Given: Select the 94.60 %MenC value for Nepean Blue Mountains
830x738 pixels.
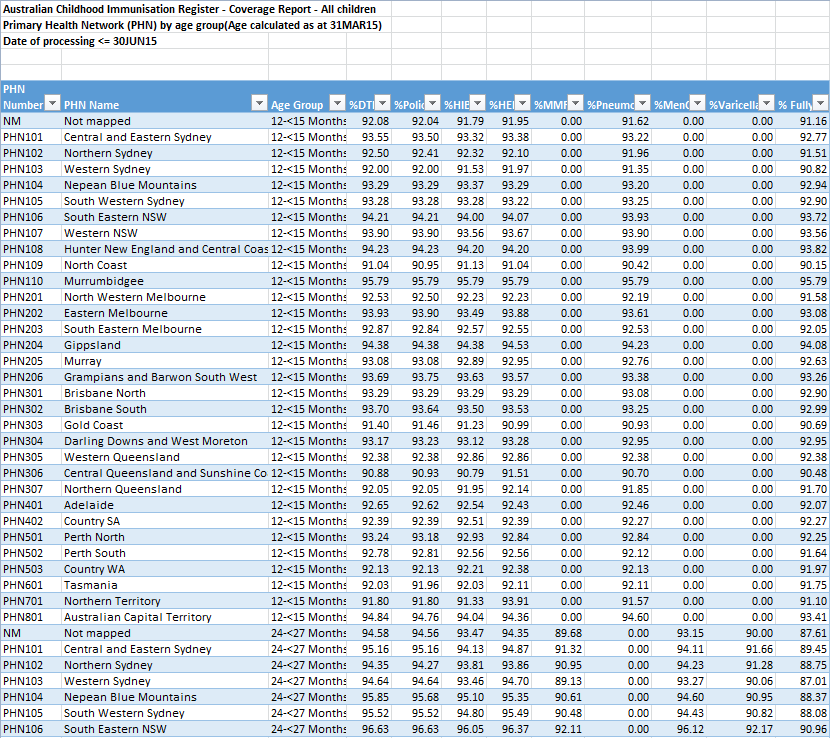Looking at the screenshot, I should point(679,697).
